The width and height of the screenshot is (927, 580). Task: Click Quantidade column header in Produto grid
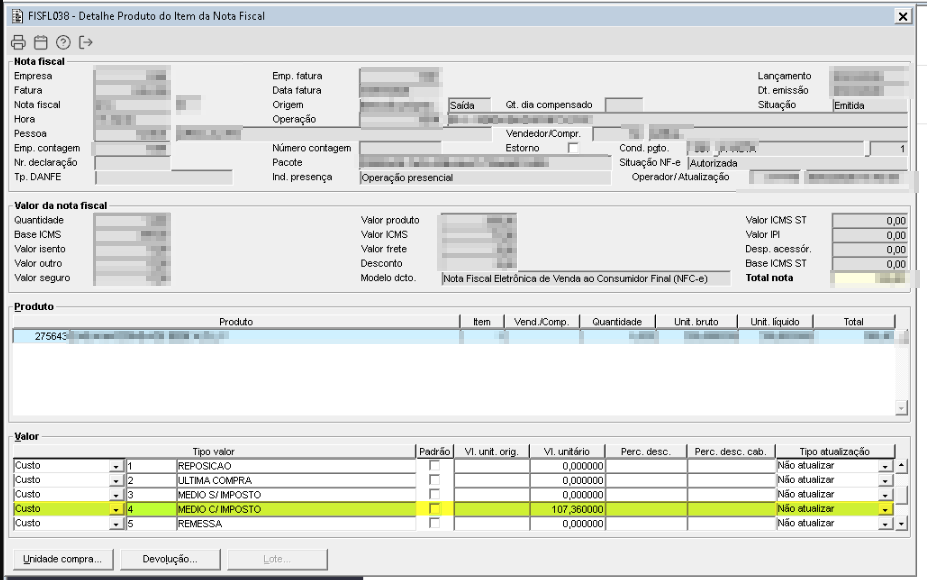[617, 322]
